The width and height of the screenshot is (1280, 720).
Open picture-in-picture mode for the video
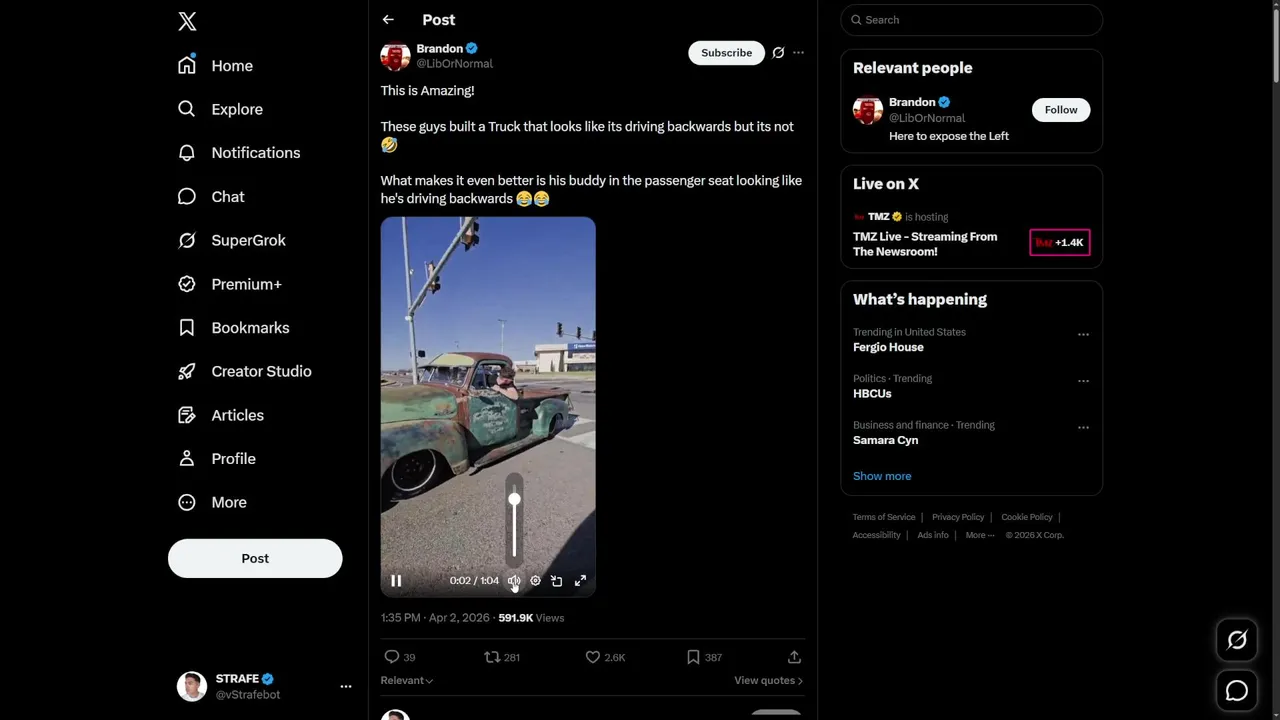[x=557, y=581]
